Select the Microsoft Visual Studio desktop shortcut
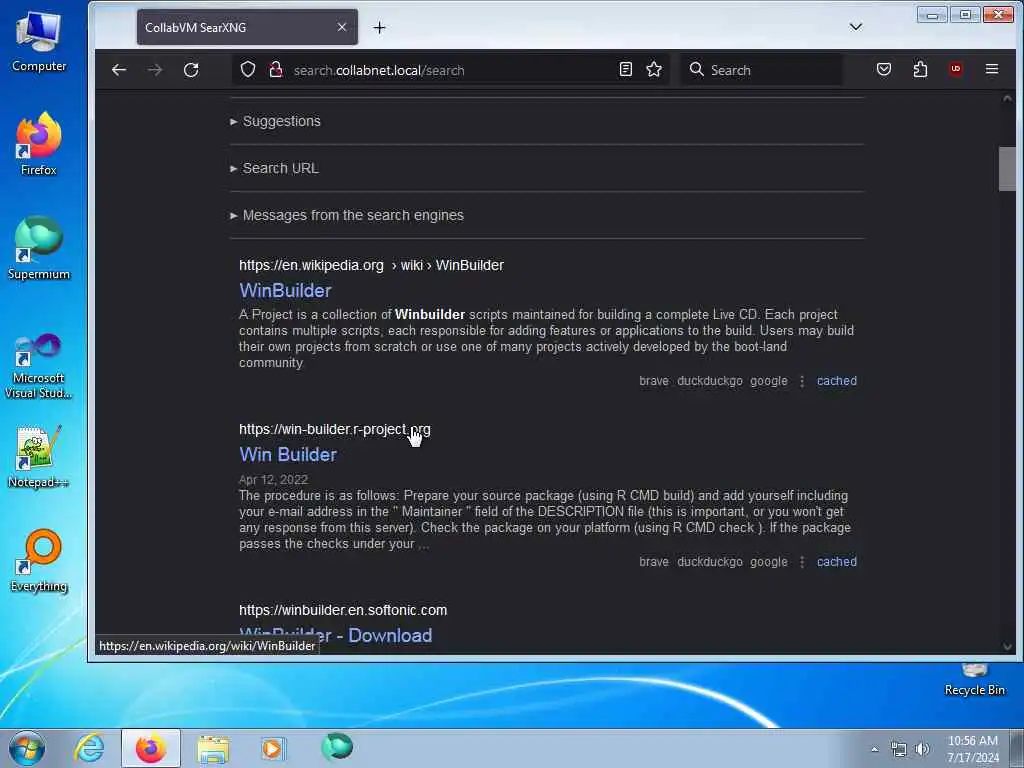Image resolution: width=1024 pixels, height=768 pixels. tap(39, 366)
